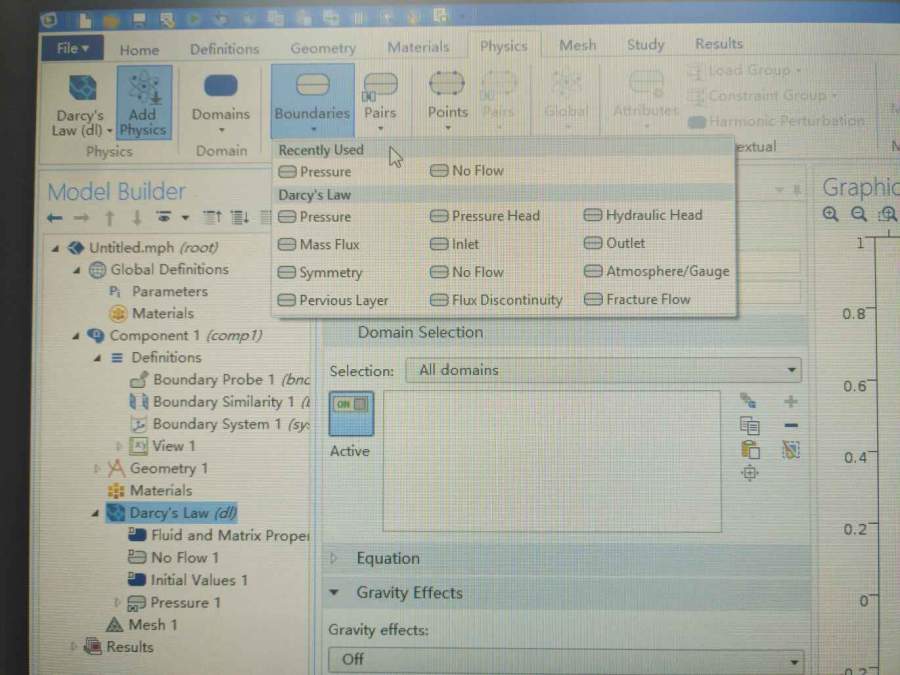Viewport: 900px width, 675px height.
Task: Choose Mass Flux boundary condition
Action: click(x=319, y=245)
